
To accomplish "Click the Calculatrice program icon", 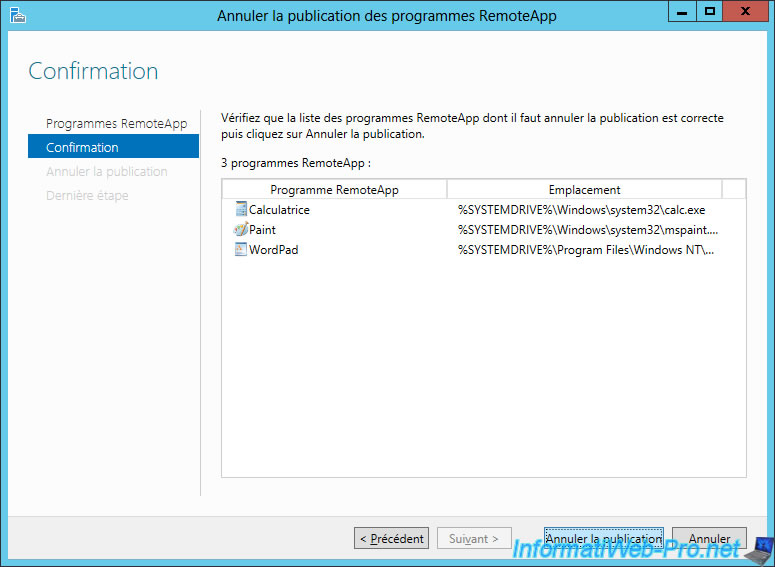I will (241, 209).
